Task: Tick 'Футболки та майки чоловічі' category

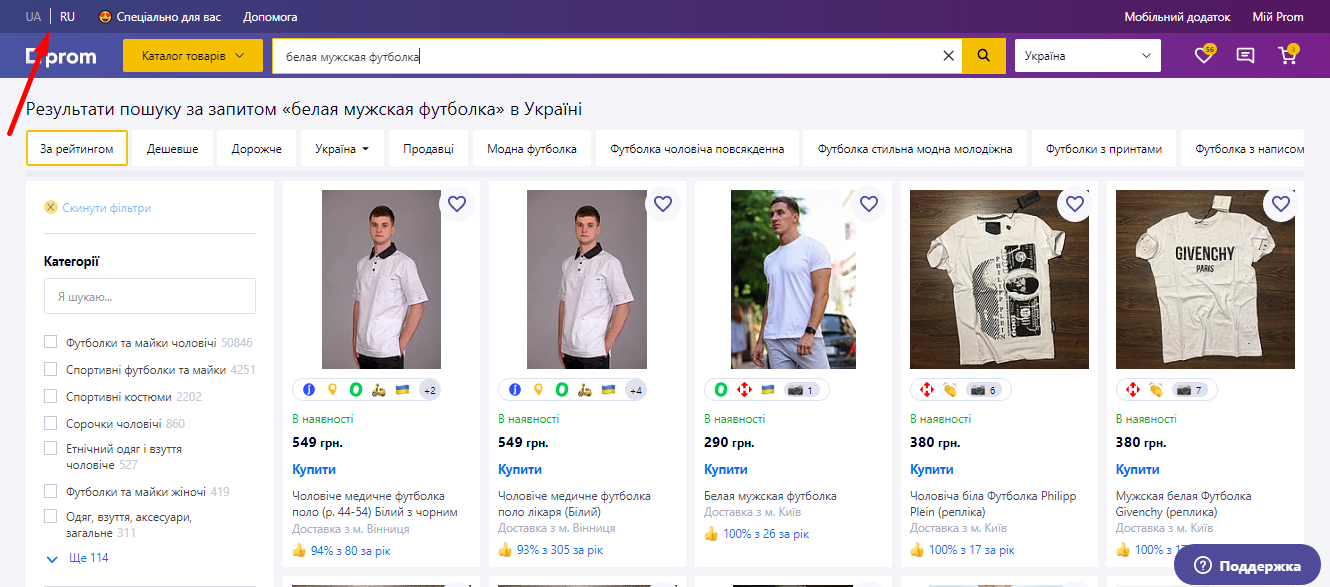Action: 51,342
